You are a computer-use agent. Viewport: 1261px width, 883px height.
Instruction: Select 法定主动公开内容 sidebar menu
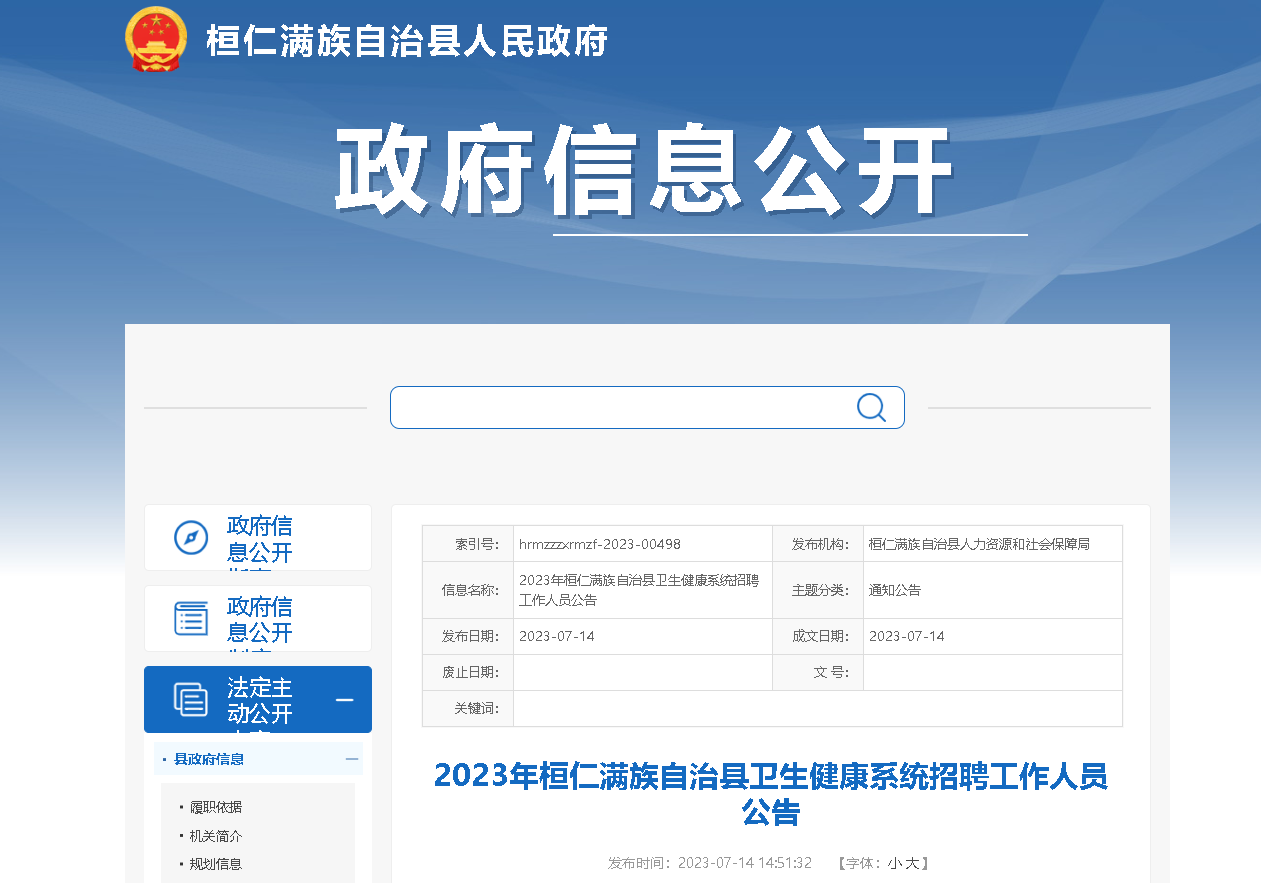tap(258, 699)
